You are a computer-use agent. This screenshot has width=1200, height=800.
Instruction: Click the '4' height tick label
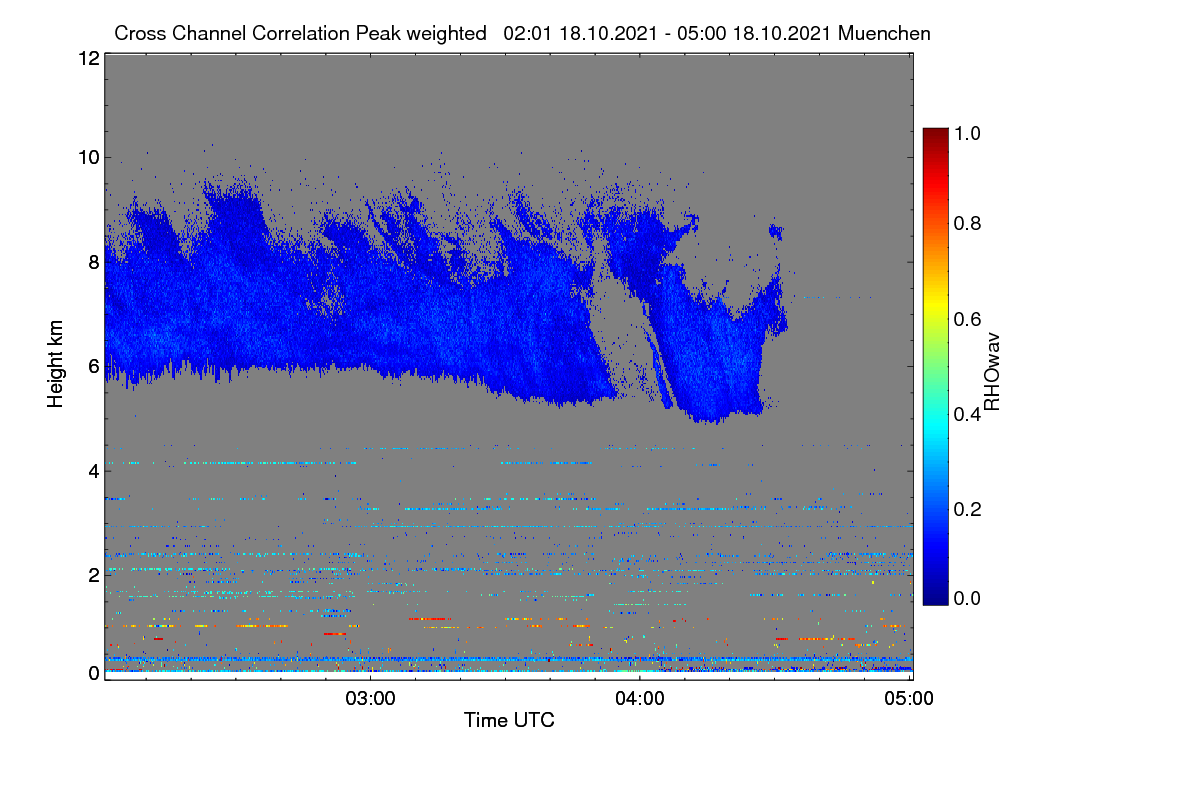[94, 470]
